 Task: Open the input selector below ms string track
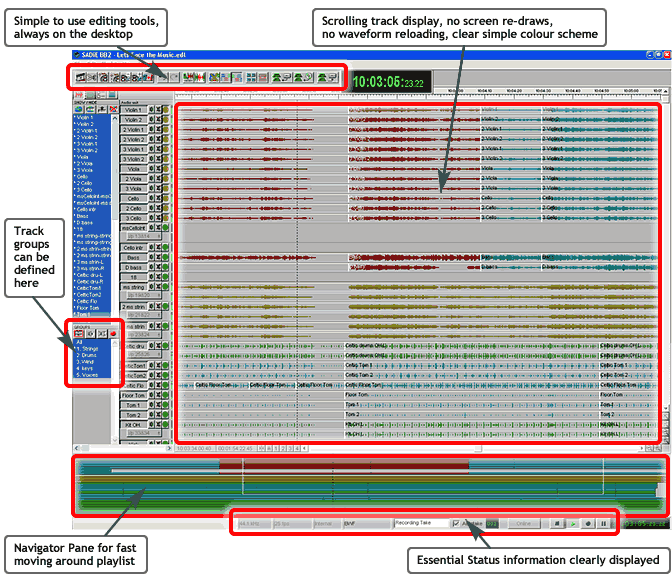(x=144, y=295)
